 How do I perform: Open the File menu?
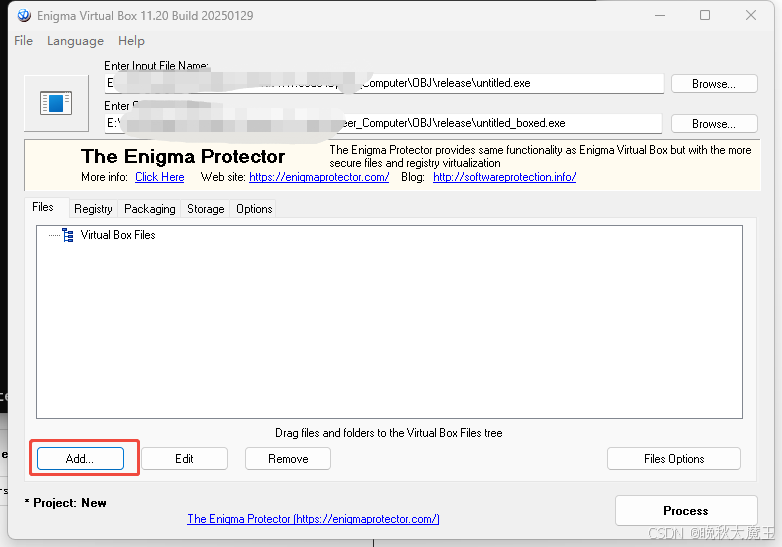pos(23,41)
